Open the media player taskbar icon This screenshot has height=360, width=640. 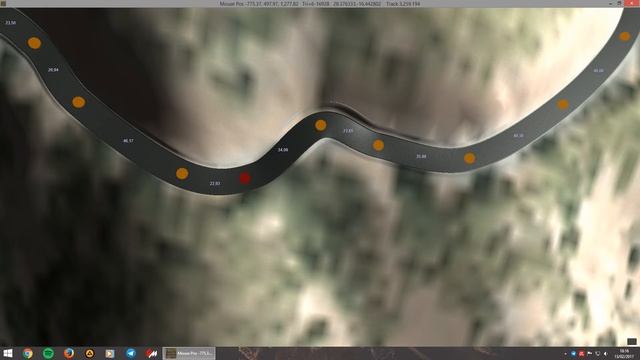coord(110,353)
